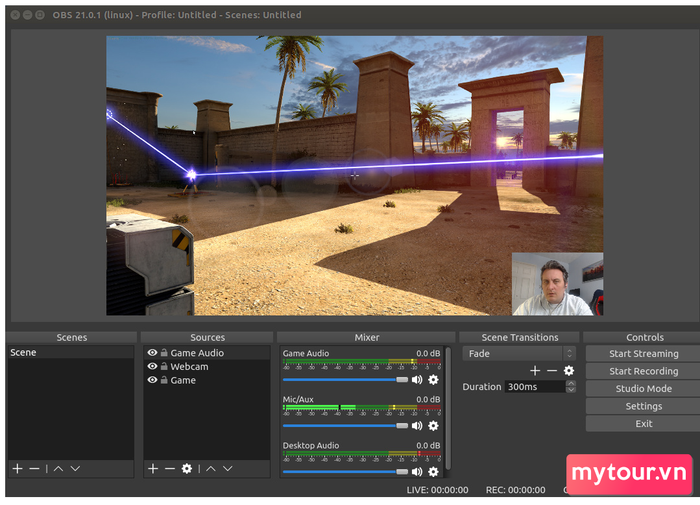
Task: Click the Desktop Audio 0.0 dB level readout
Action: [x=428, y=445]
